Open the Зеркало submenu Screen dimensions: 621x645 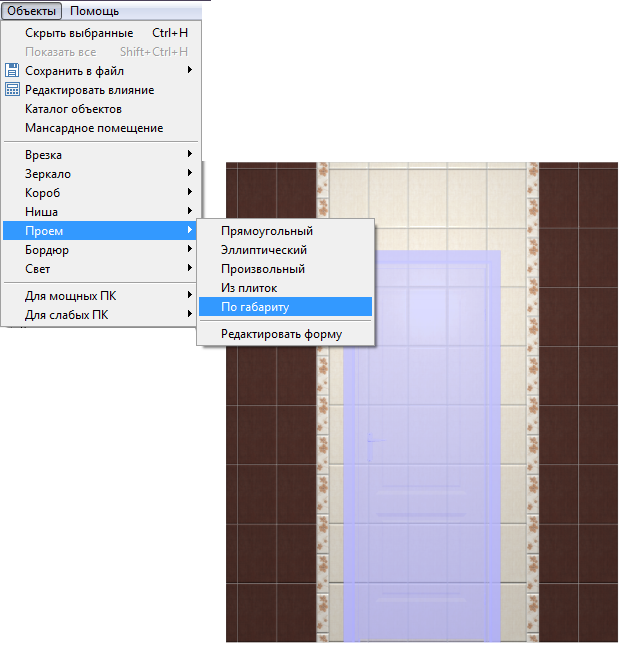101,174
